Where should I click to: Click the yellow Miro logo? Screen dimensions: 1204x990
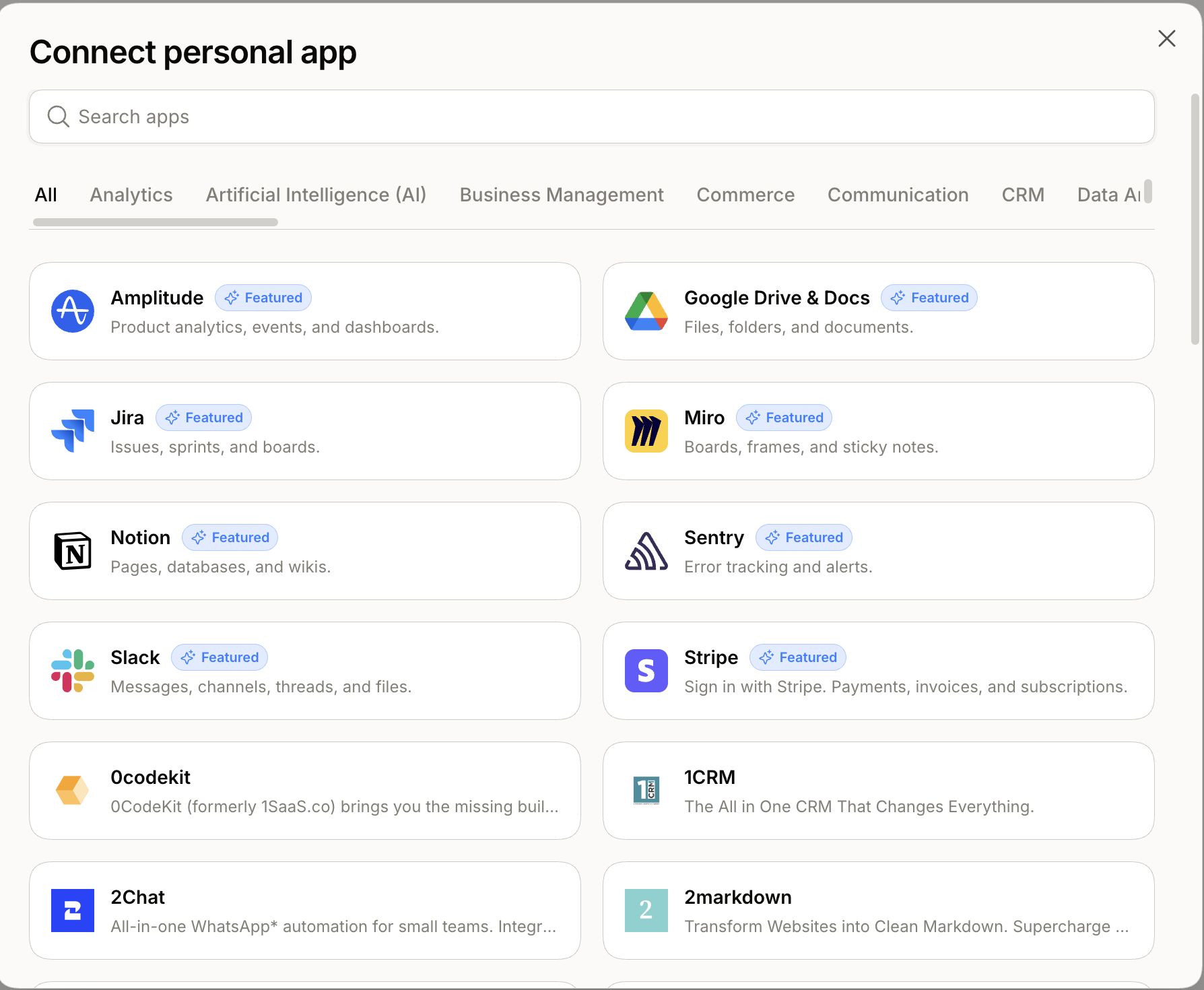646,431
